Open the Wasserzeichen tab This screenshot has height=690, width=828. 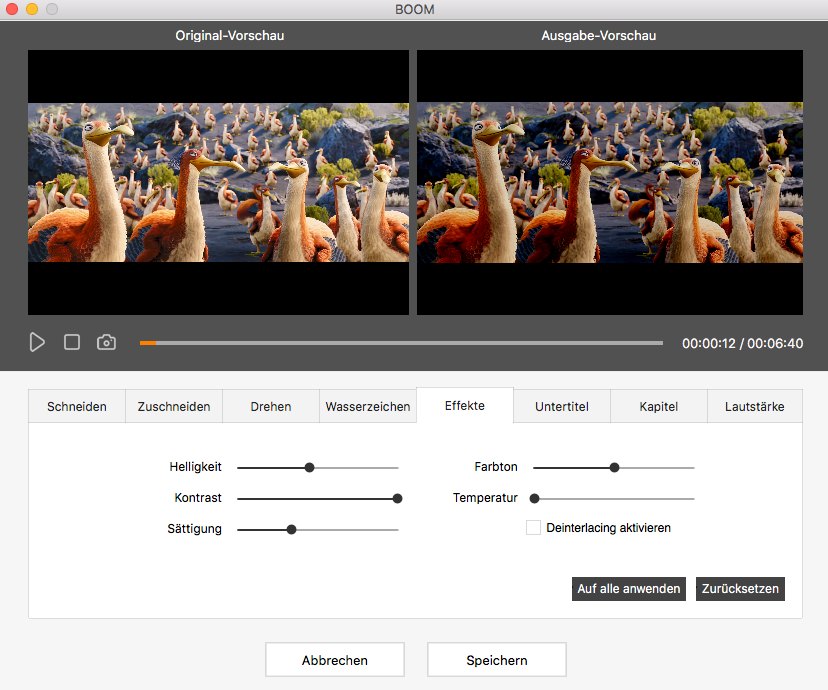(x=367, y=406)
